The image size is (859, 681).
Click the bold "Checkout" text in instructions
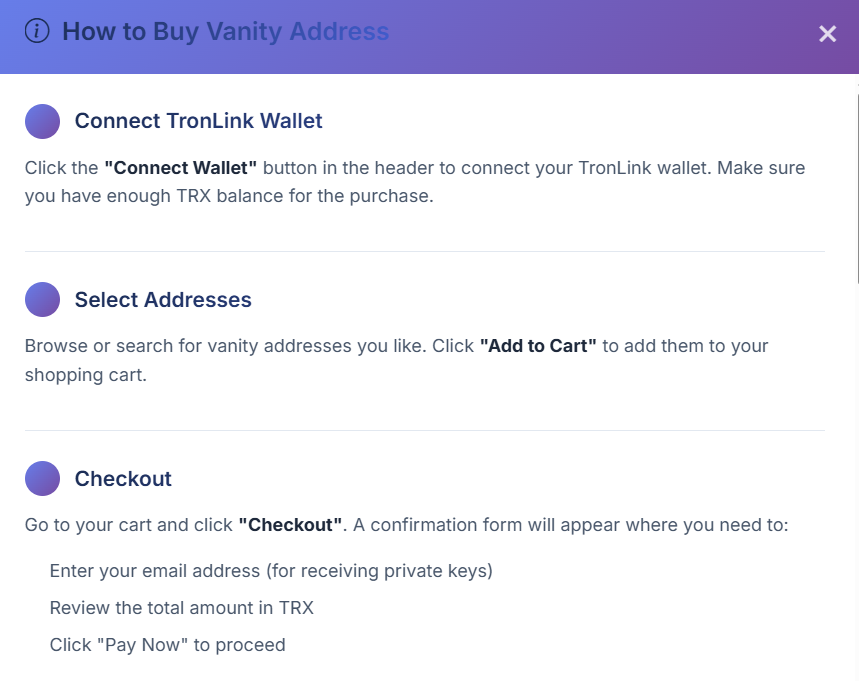tap(291, 525)
